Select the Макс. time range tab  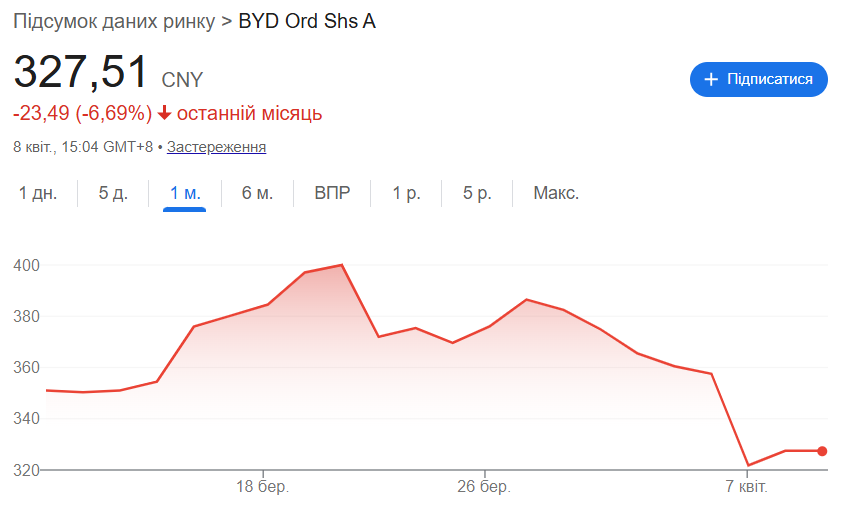pyautogui.click(x=556, y=193)
